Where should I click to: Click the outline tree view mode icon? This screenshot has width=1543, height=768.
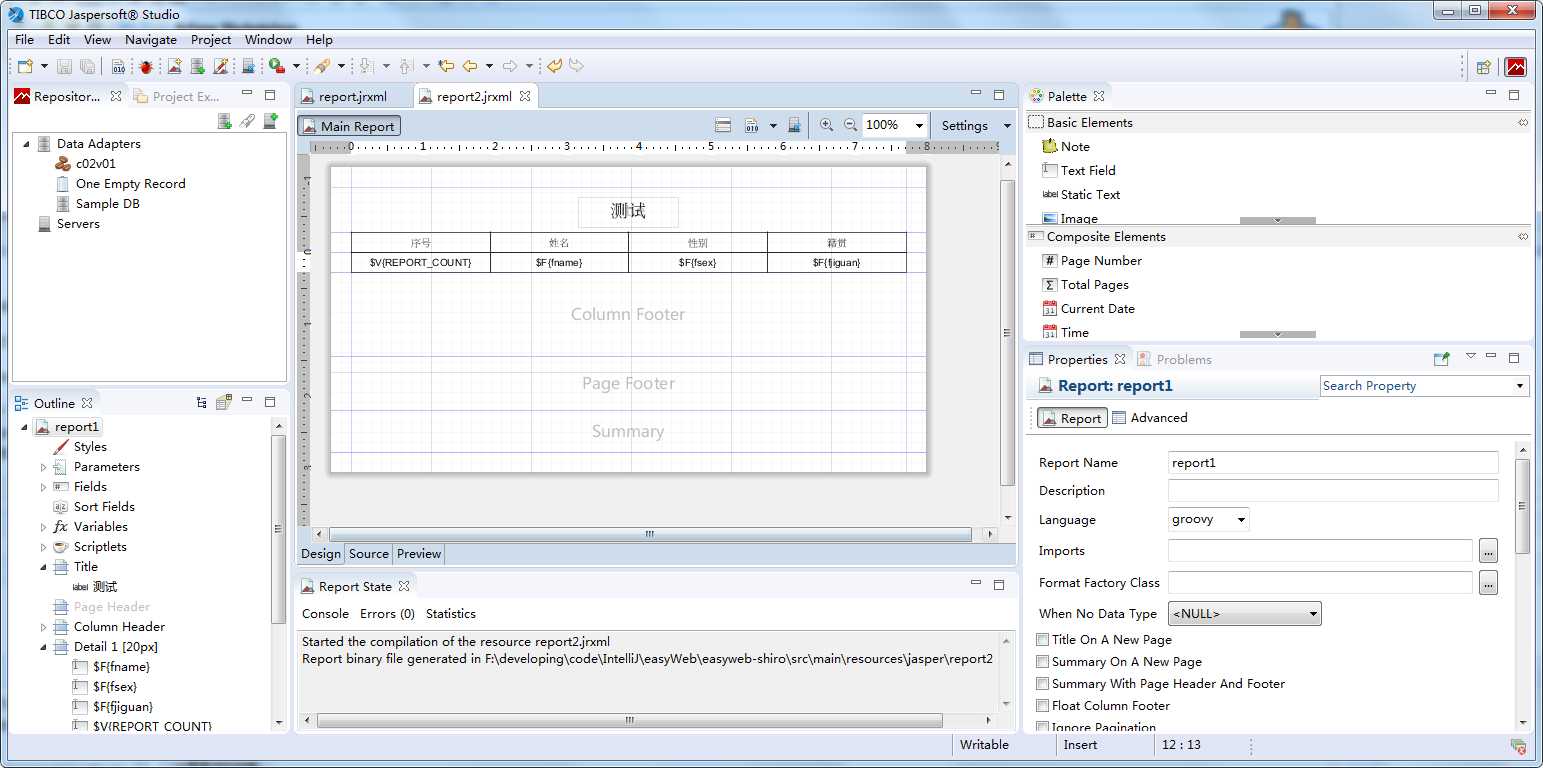coord(202,402)
